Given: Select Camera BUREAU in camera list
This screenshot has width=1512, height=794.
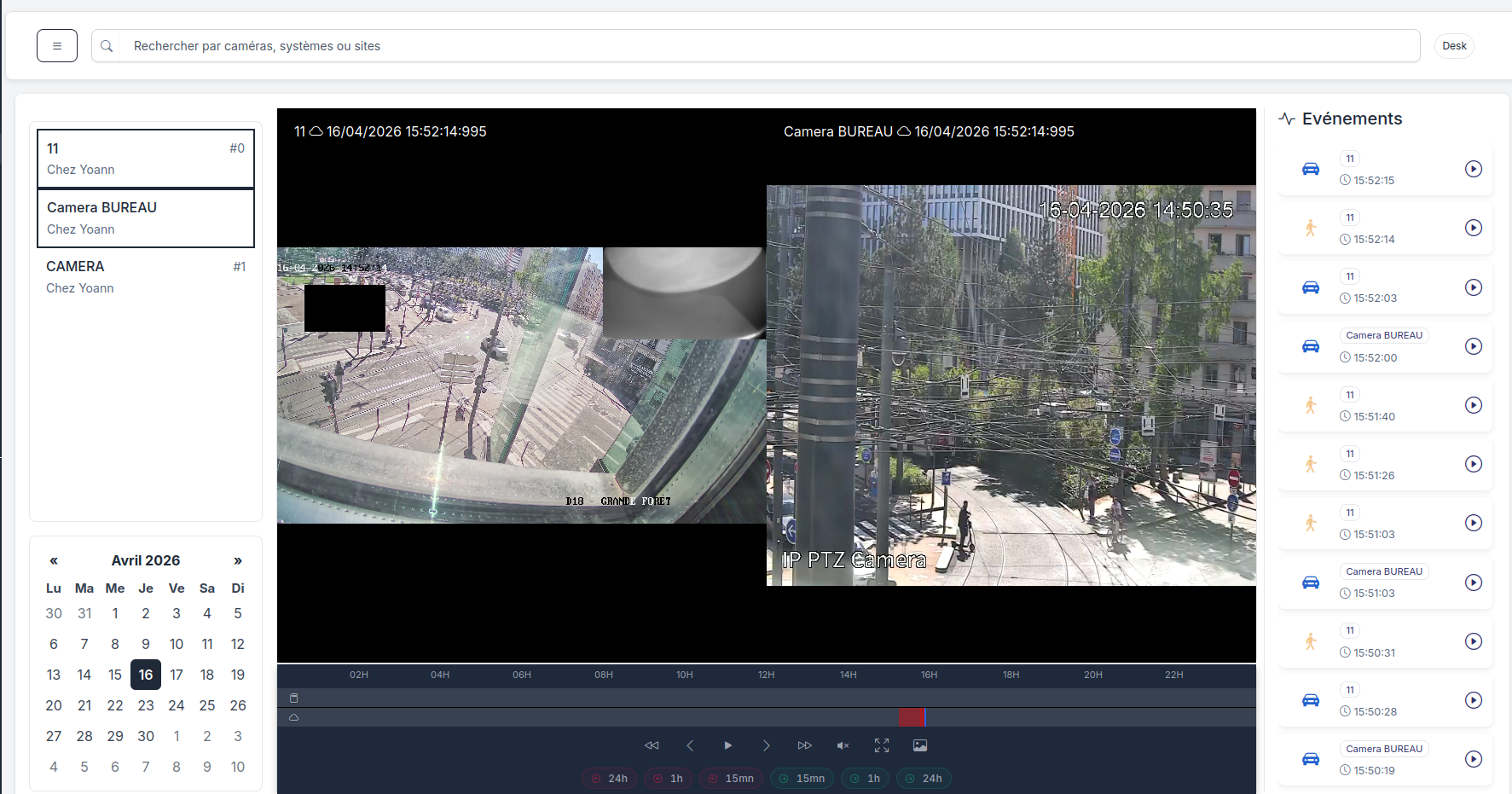Looking at the screenshot, I should coord(146,218).
